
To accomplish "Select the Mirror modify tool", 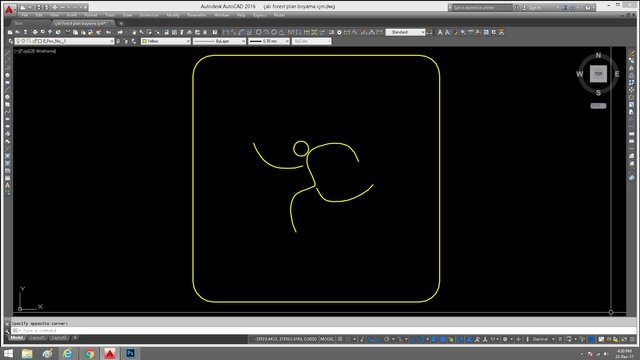I will coord(631,68).
